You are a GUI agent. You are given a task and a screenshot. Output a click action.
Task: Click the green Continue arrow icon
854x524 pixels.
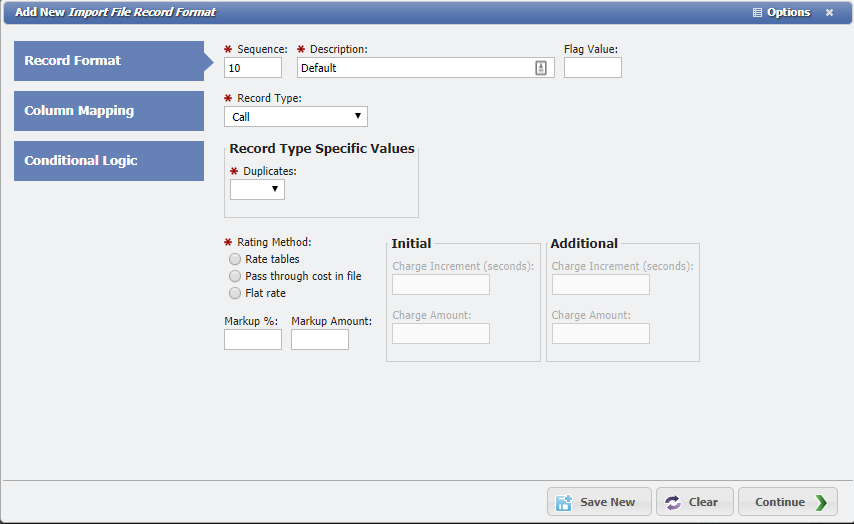821,502
